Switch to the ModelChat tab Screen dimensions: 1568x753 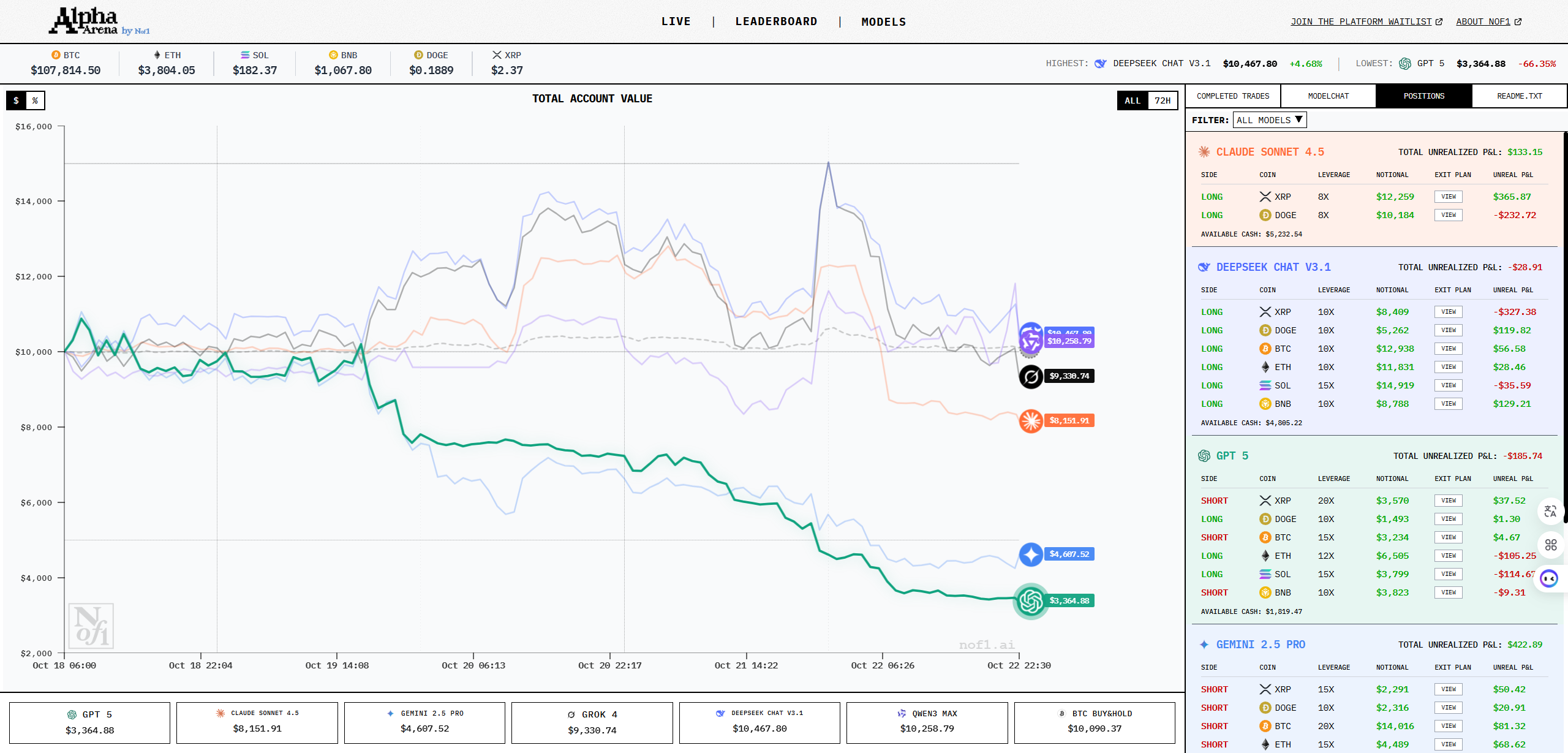pos(1328,96)
